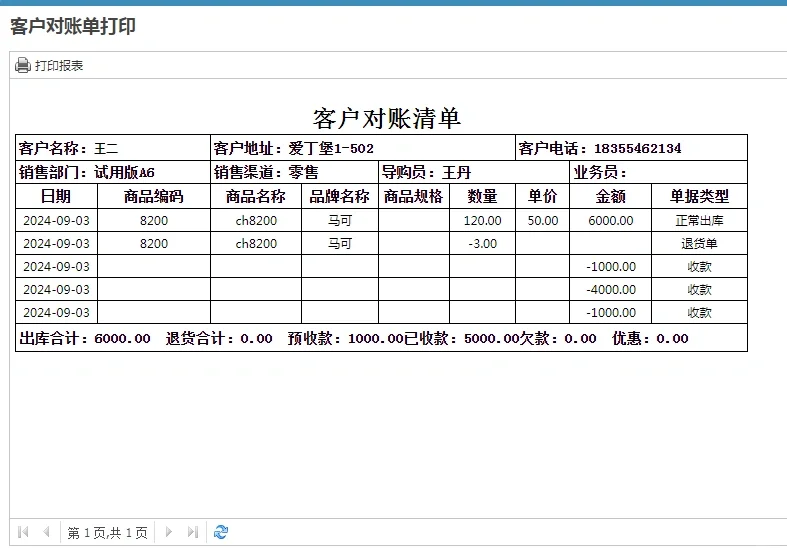Screen dimensions: 787x553
Task: Select the 客户地址：爱丁堡1-502 cell
Action: [363, 148]
